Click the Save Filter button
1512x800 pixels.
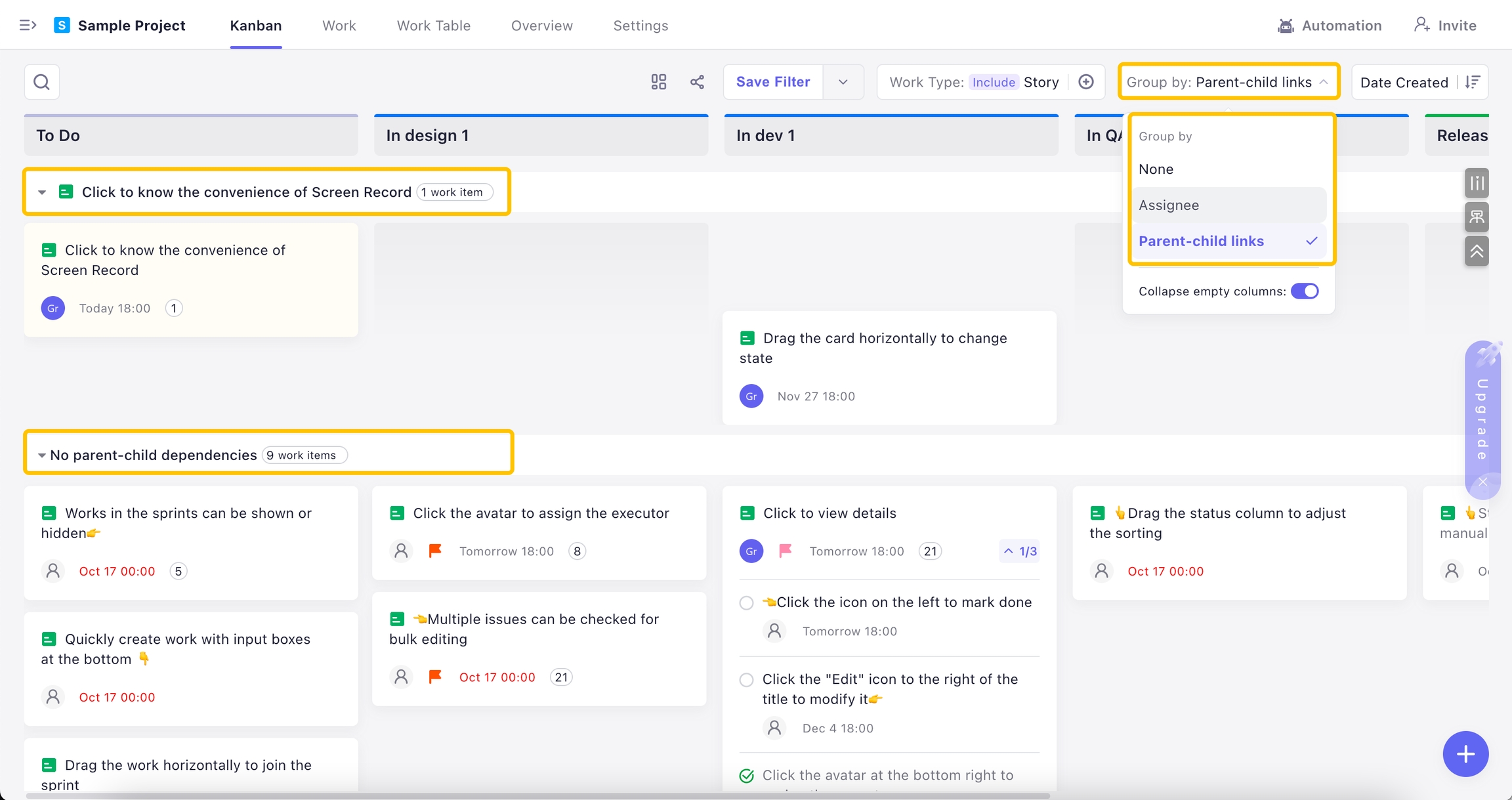[772, 82]
